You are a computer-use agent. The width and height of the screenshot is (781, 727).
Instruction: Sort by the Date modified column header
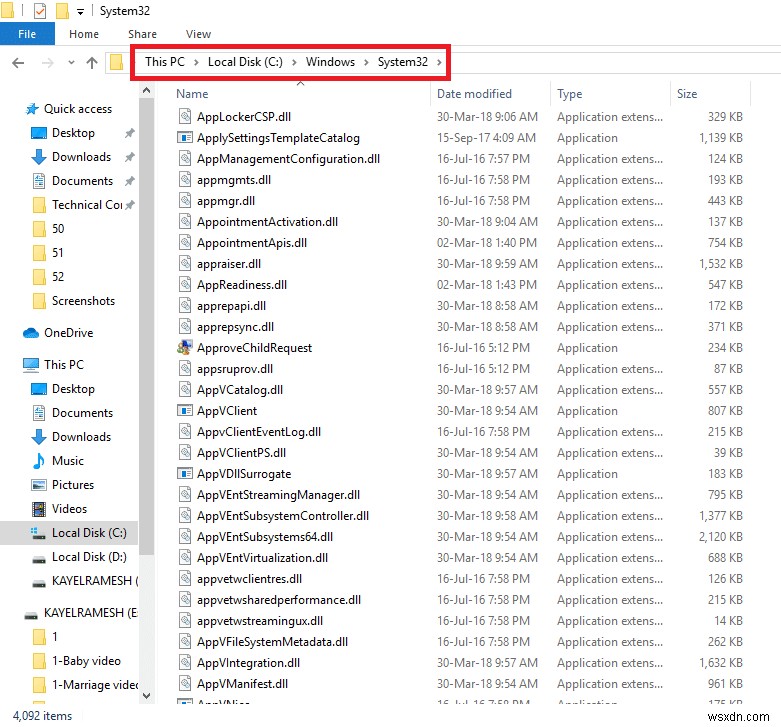474,94
